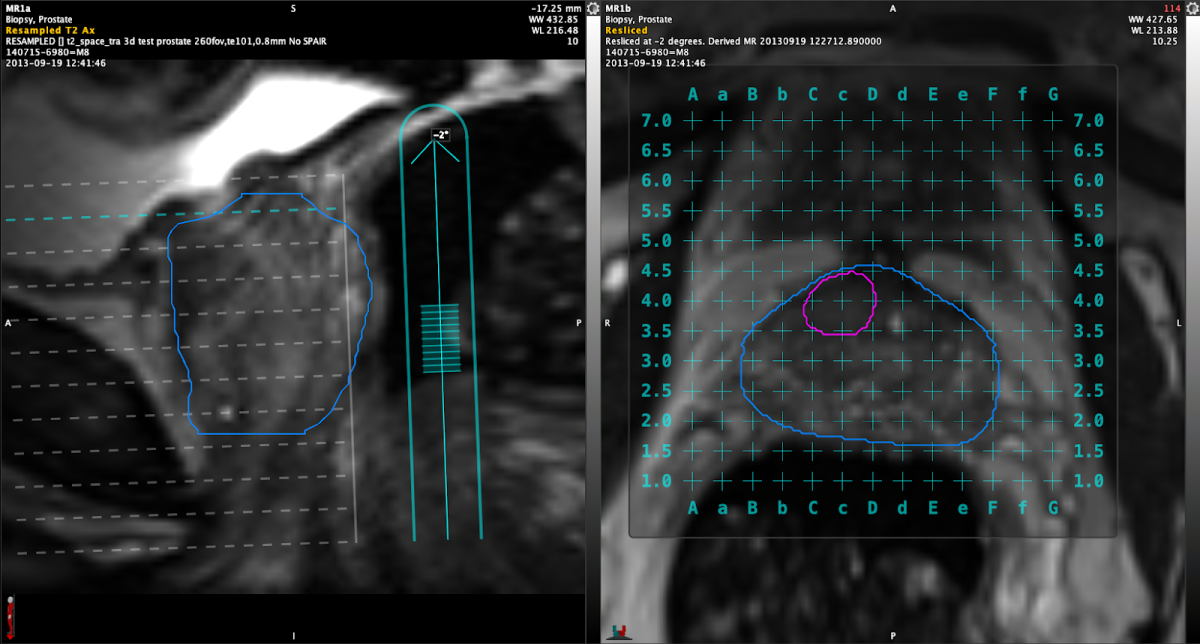Click the WW 427.65 value in MR1b

point(1155,19)
